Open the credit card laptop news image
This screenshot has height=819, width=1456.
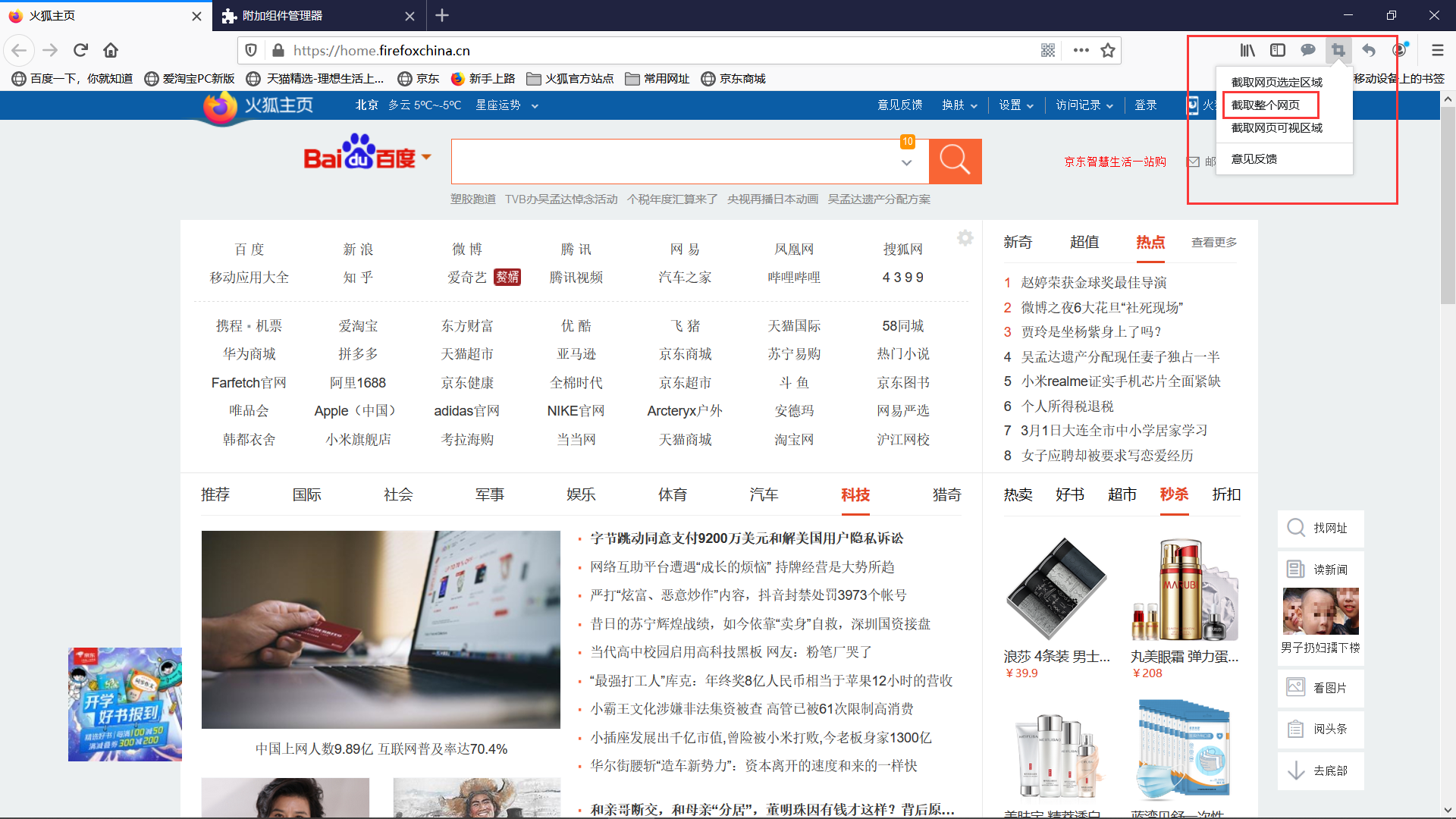381,629
